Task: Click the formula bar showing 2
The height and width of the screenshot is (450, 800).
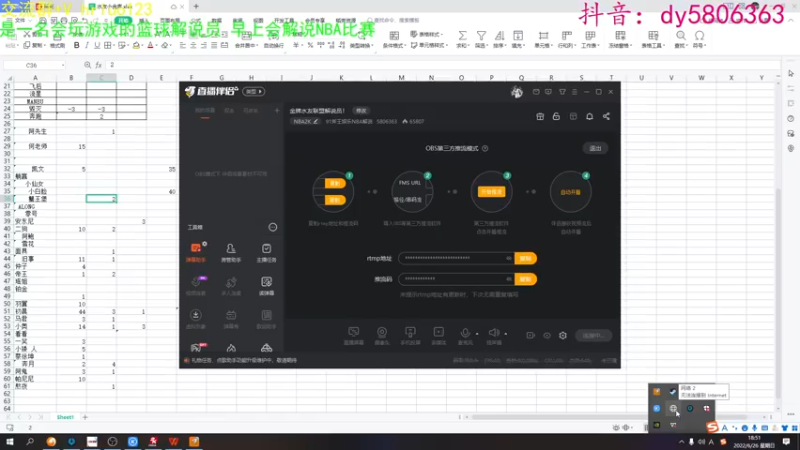Action: pos(442,65)
